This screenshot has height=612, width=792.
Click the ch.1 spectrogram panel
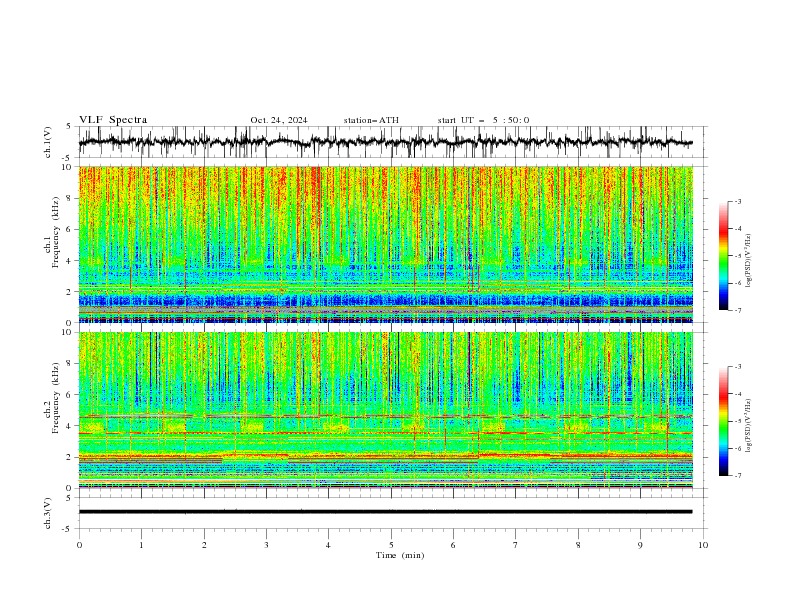pos(386,244)
